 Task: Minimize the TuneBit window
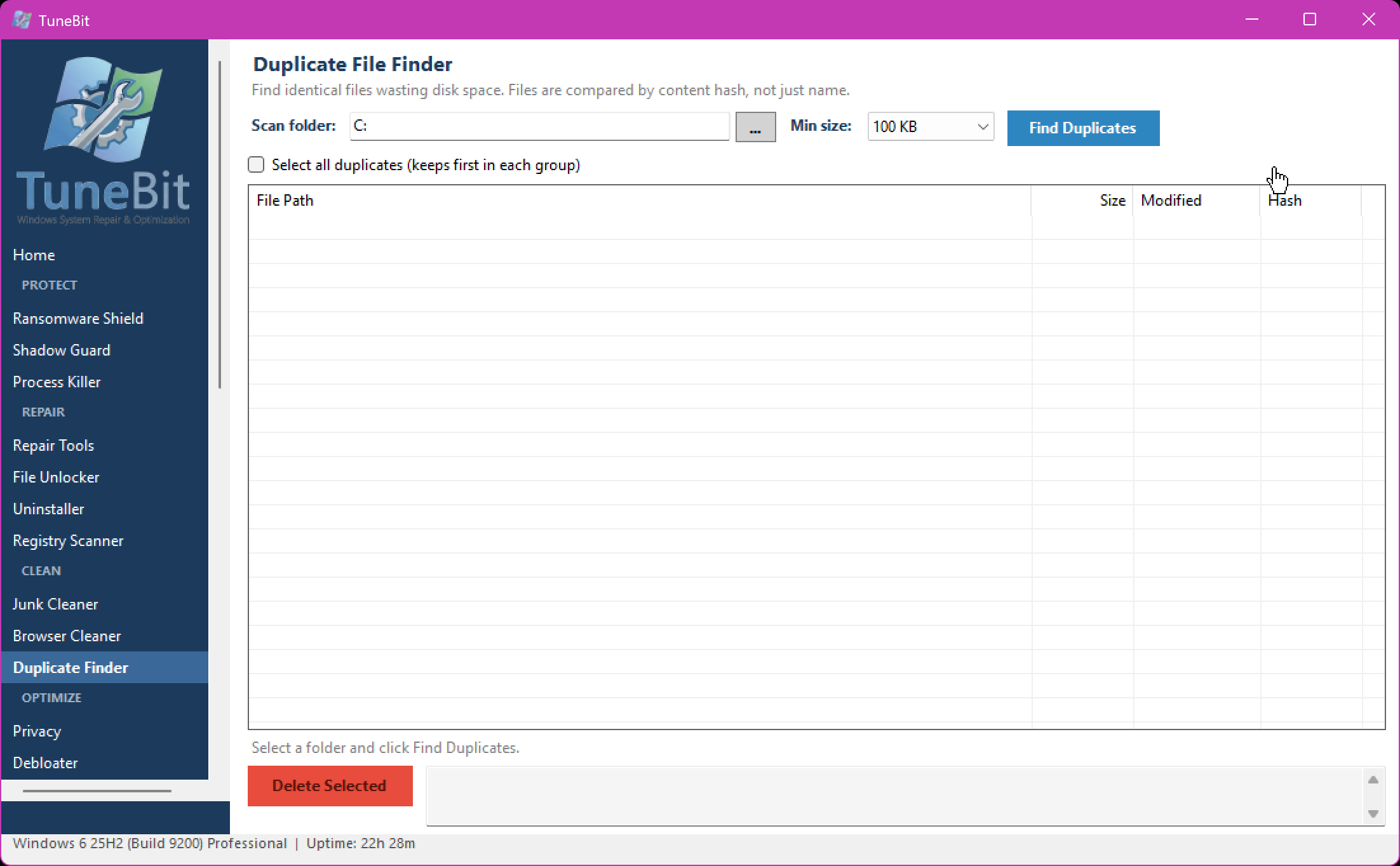pyautogui.click(x=1252, y=20)
